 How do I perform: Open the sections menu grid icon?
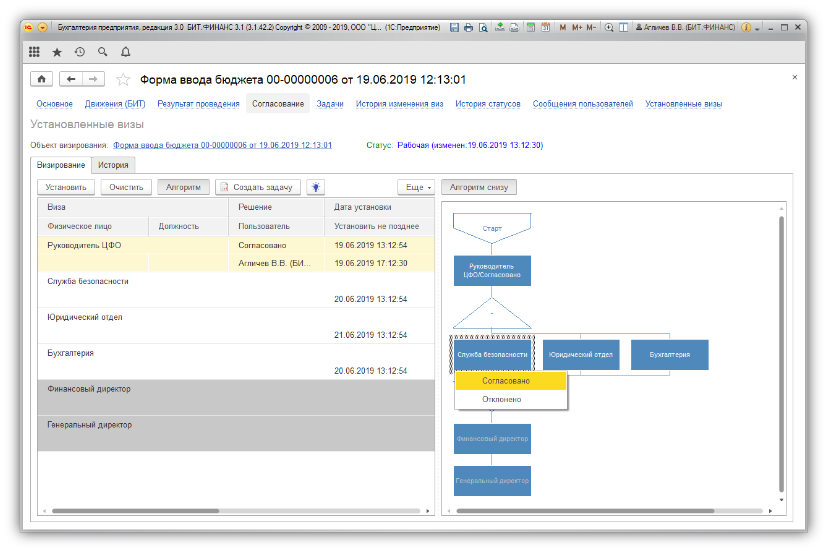coord(34,51)
